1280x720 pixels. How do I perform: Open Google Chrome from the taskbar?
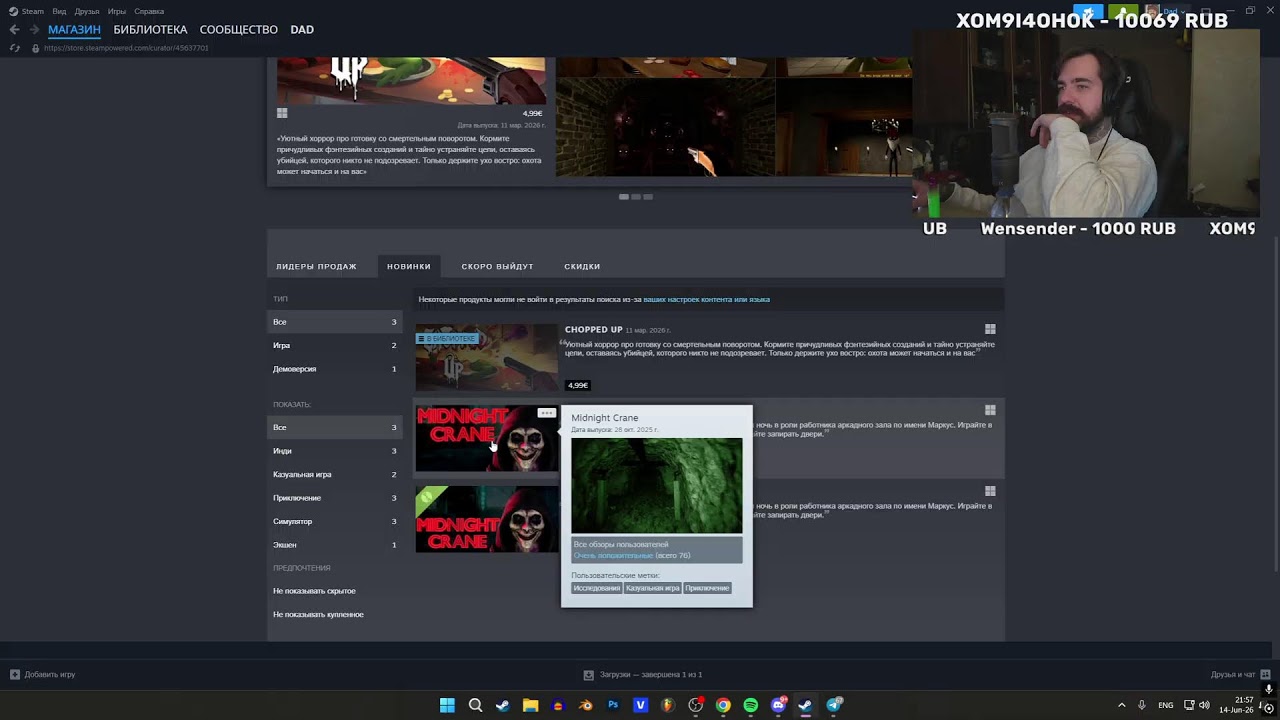point(723,705)
